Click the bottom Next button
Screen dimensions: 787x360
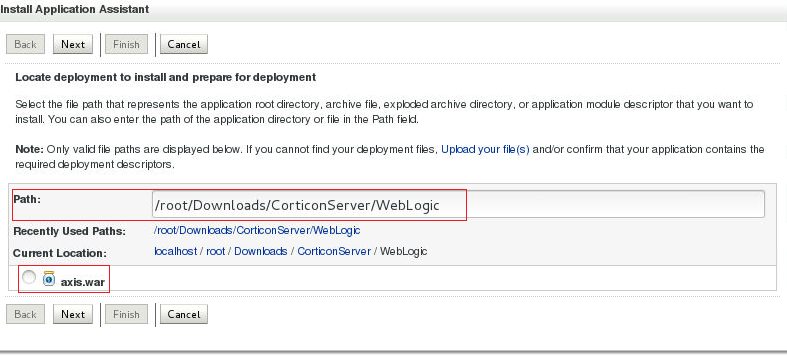(73, 314)
